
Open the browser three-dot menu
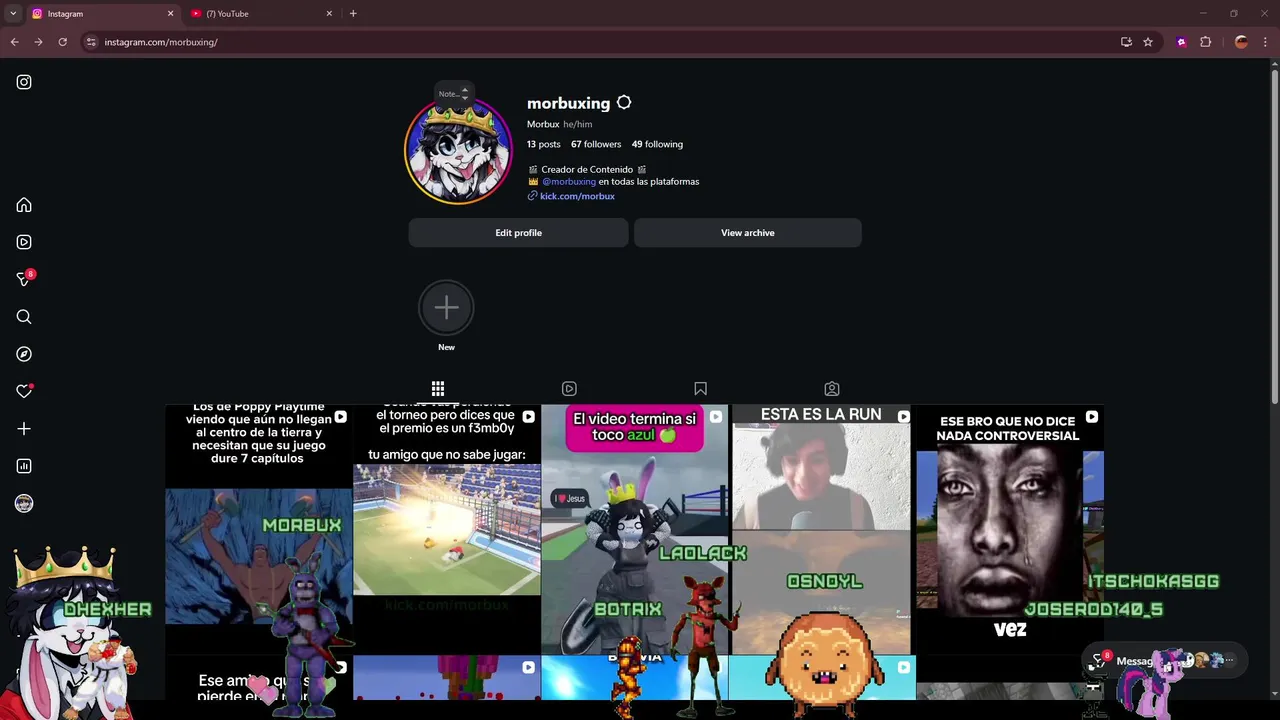[1266, 42]
